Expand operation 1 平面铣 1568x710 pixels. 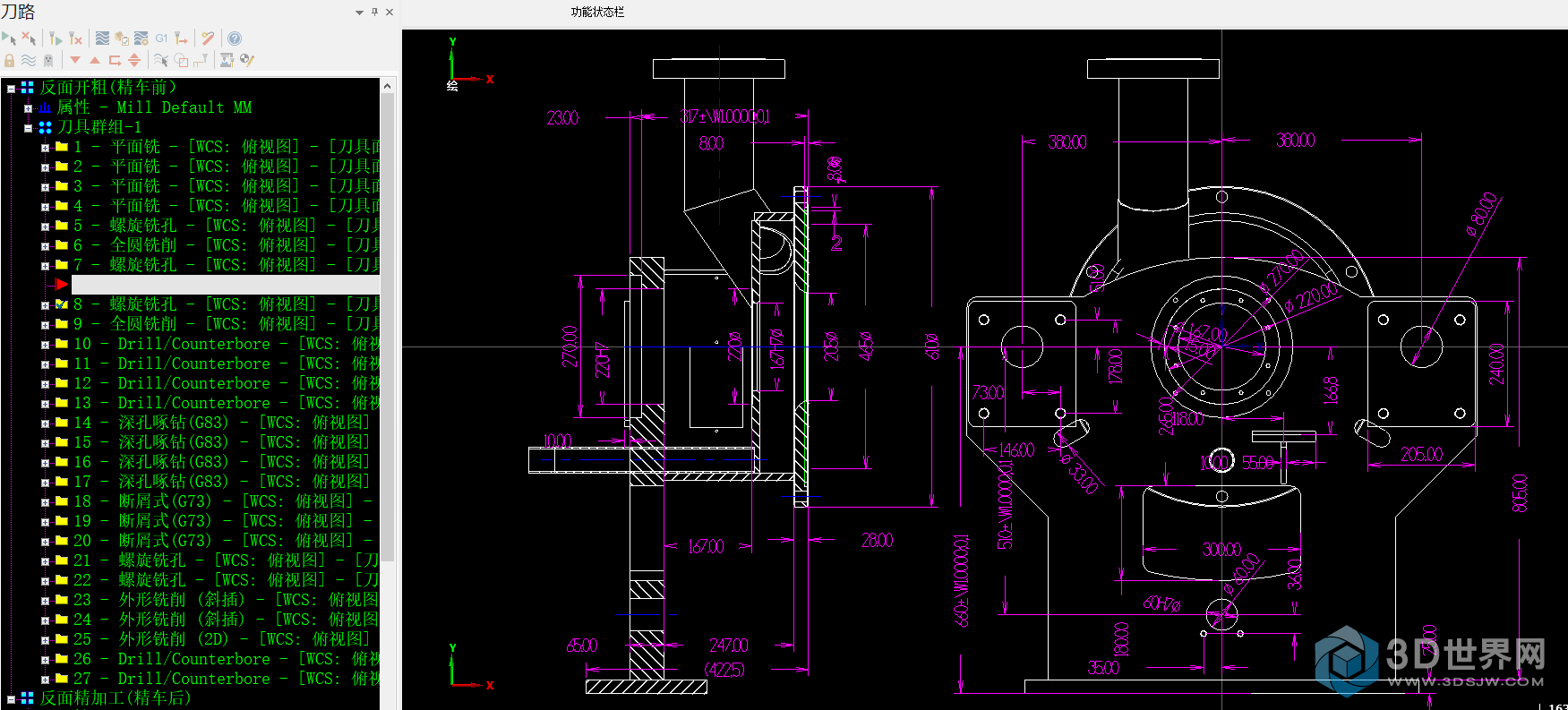coord(45,148)
